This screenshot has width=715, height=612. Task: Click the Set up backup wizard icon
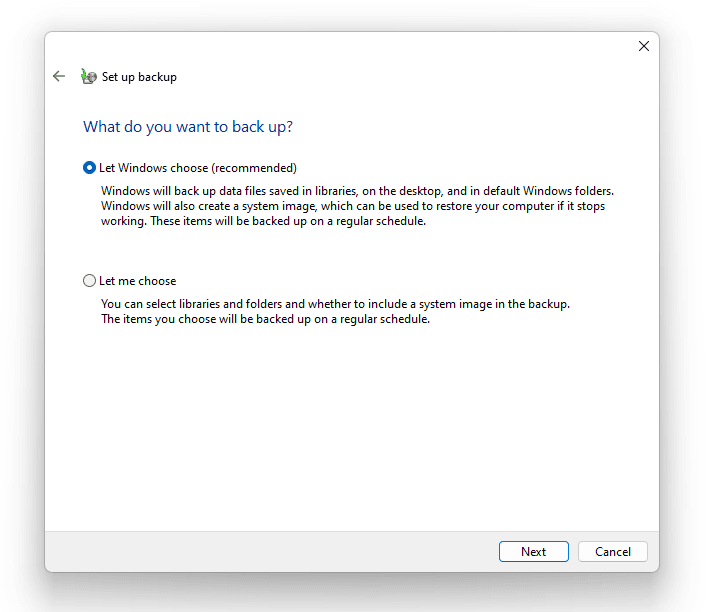tap(88, 76)
